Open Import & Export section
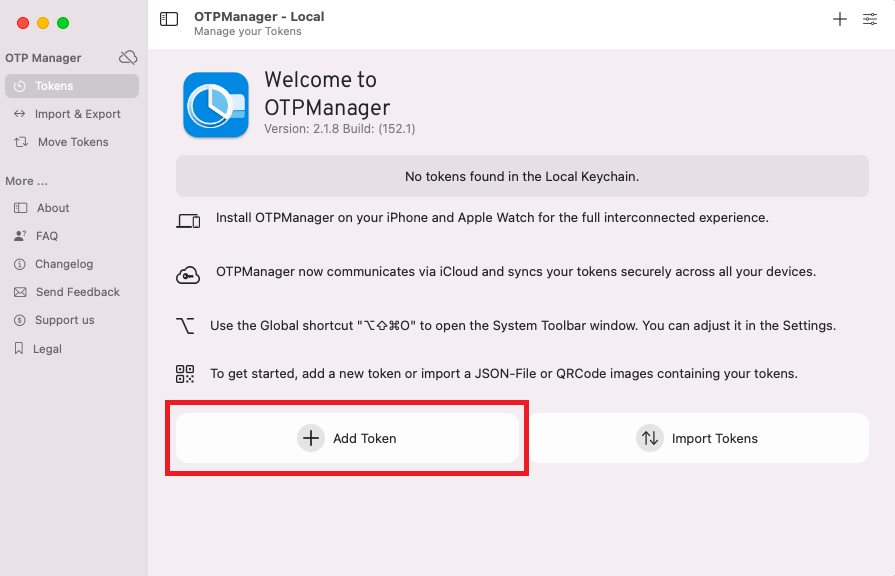This screenshot has width=895, height=576. click(x=72, y=114)
